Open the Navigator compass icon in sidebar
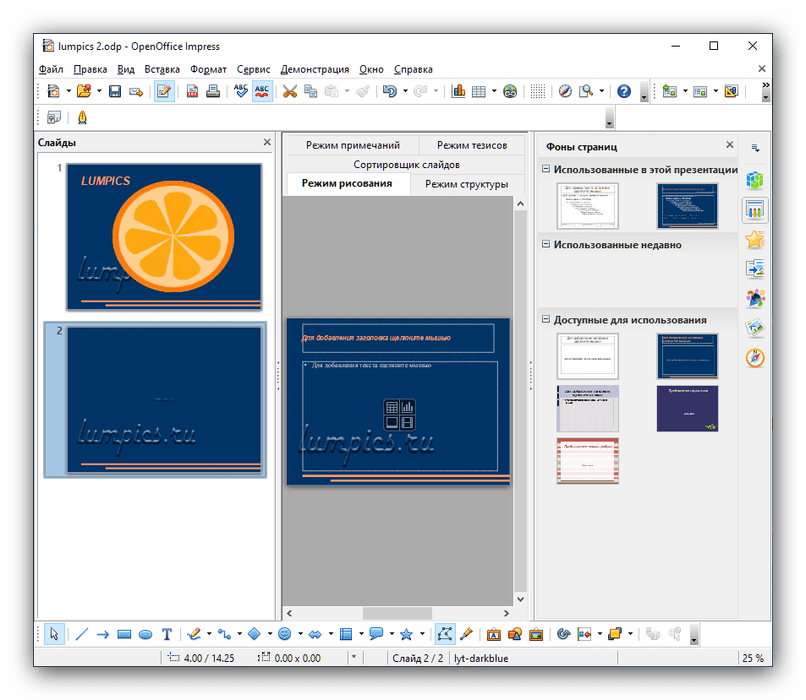806x700 pixels. (x=755, y=358)
